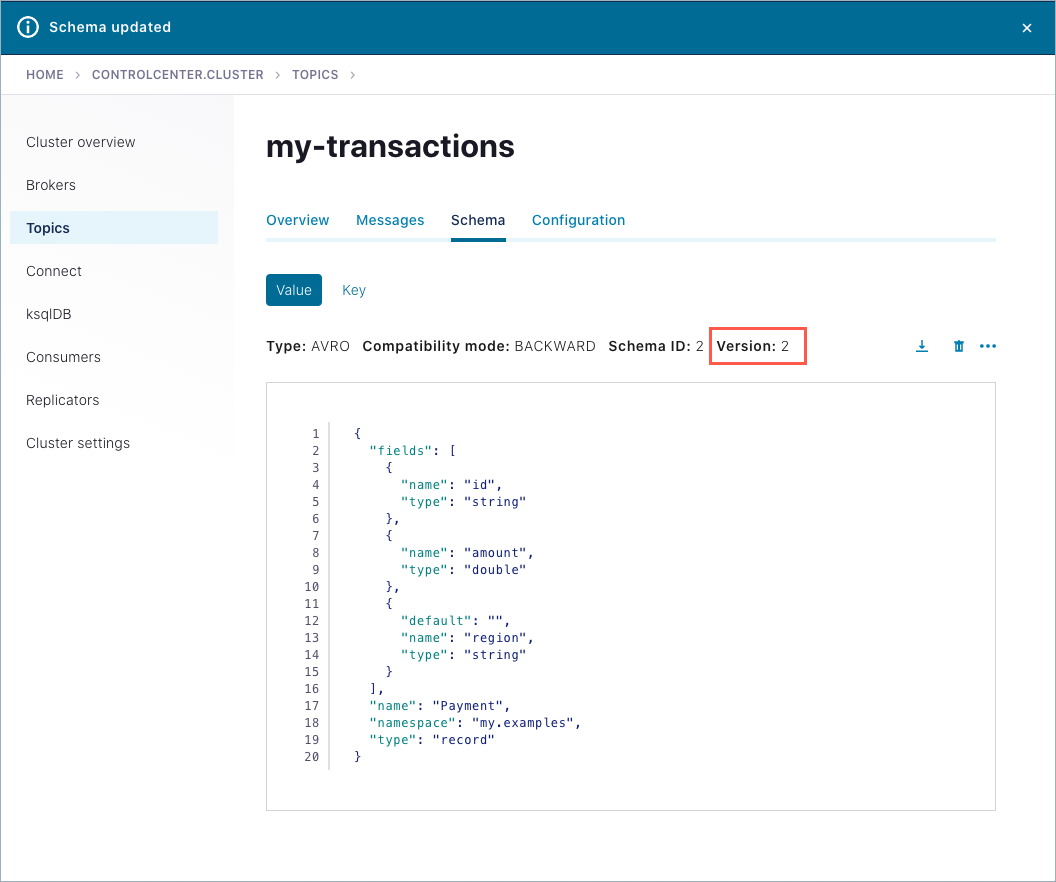Download the schema file
The image size is (1056, 882).
(x=922, y=346)
